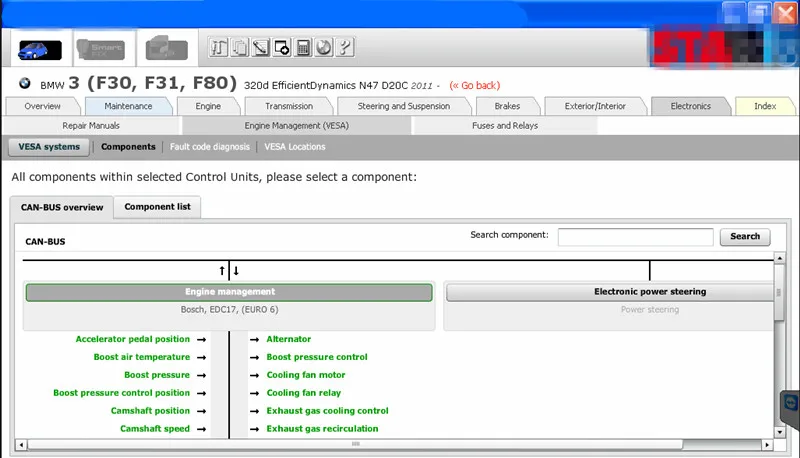Open Cooling fan relay component

point(304,393)
